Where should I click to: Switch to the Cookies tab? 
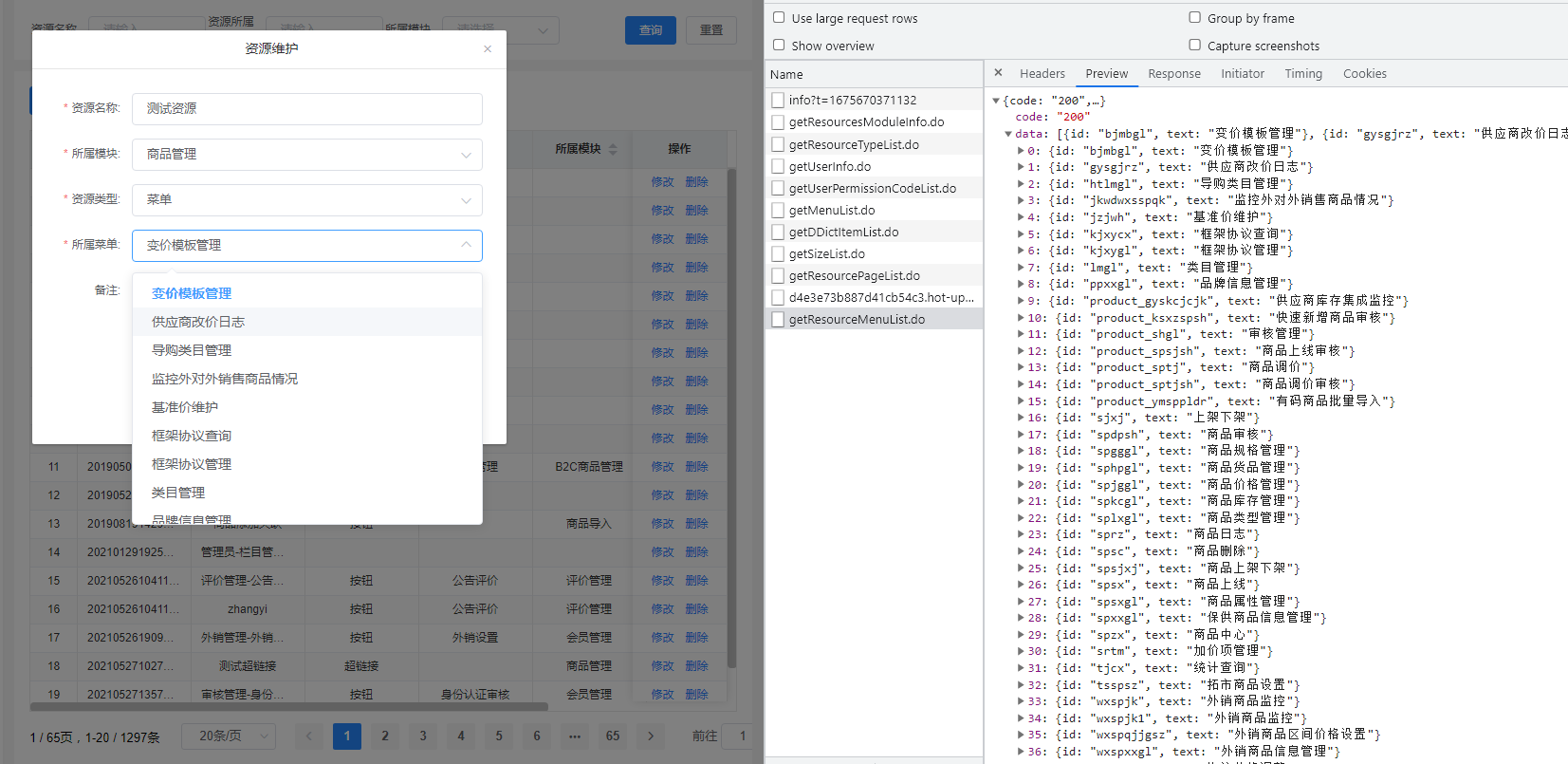point(1365,73)
